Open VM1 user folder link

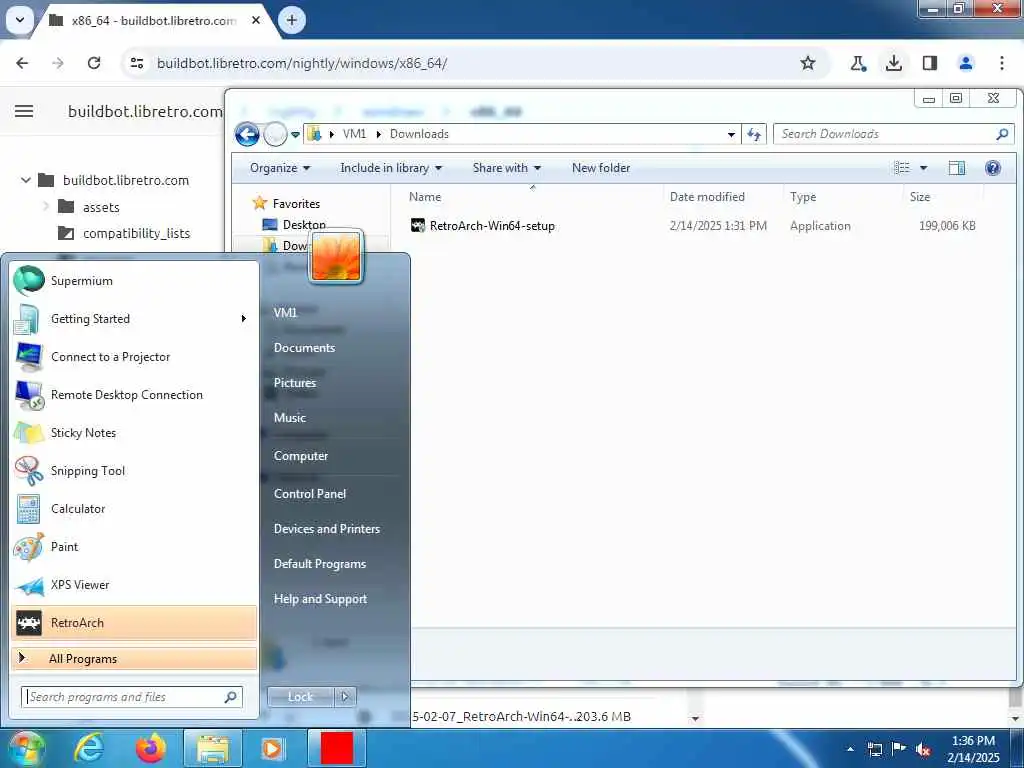(285, 313)
